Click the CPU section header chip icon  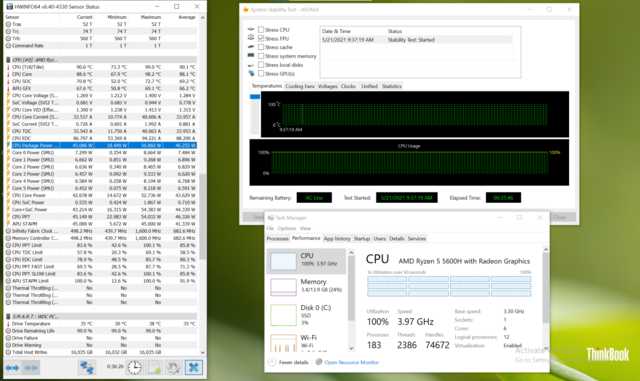[x=8, y=60]
